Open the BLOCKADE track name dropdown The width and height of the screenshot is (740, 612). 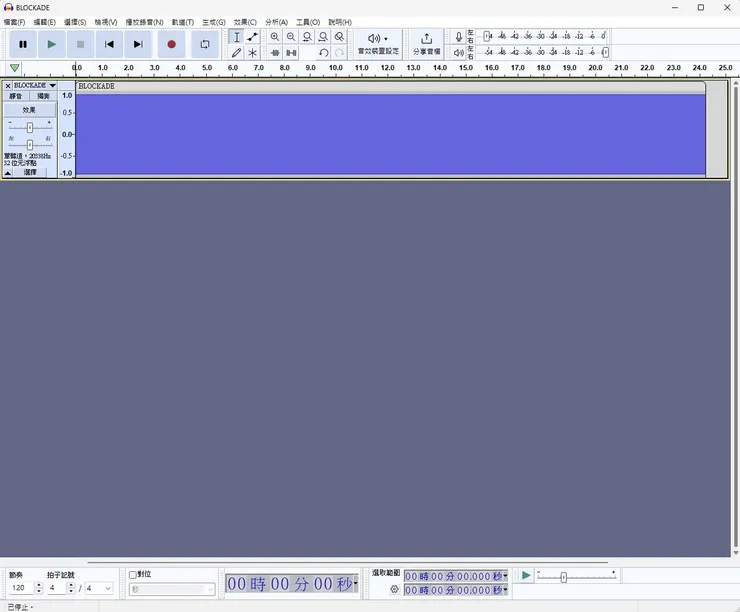pyautogui.click(x=35, y=85)
